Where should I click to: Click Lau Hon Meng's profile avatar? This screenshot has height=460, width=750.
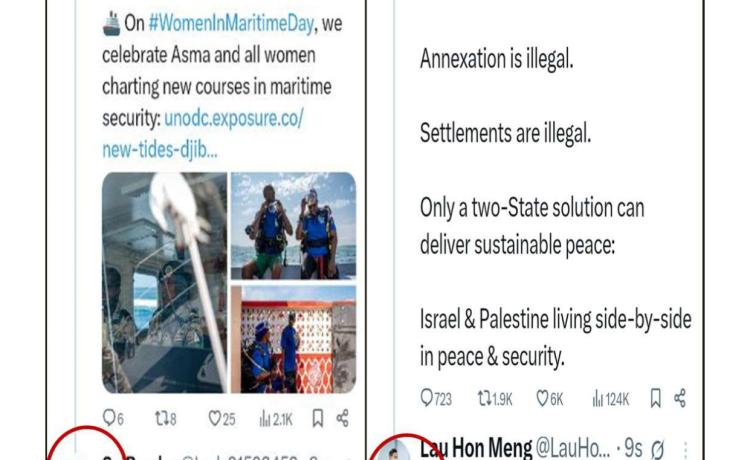394,450
